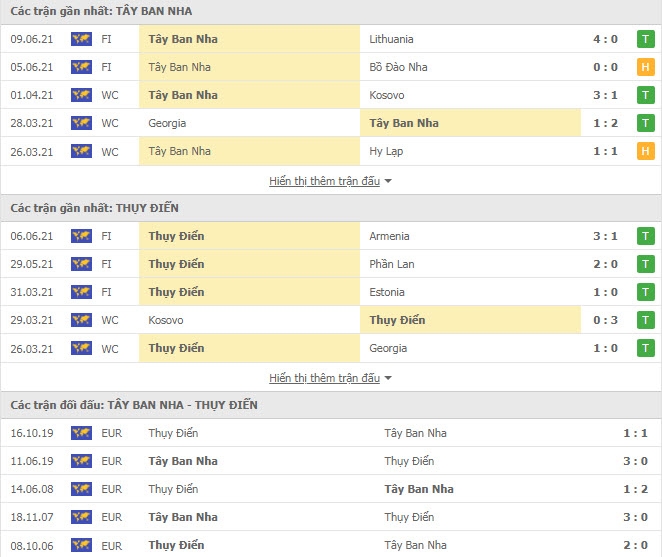Select the Phần Lan opponent name
The width and height of the screenshot is (662, 557).
pos(391,264)
